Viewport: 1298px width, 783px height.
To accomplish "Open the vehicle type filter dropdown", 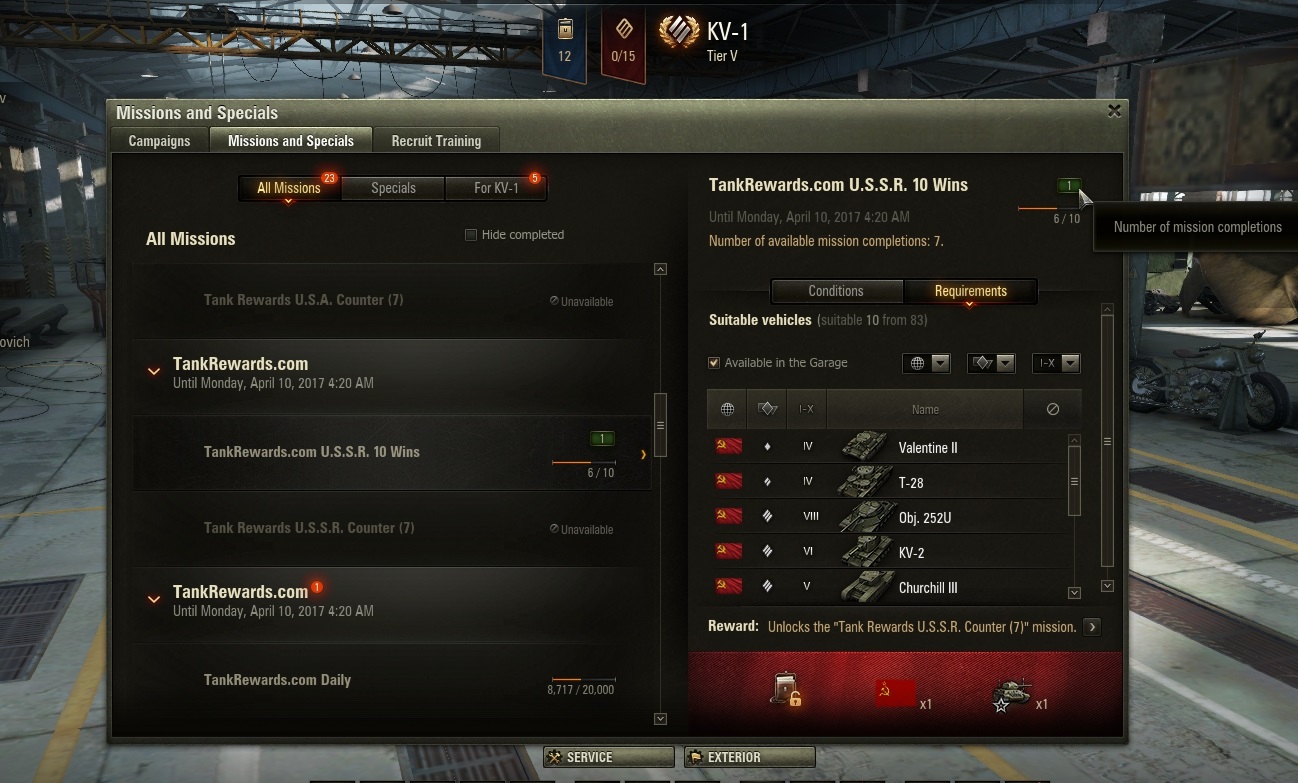I will (x=991, y=363).
